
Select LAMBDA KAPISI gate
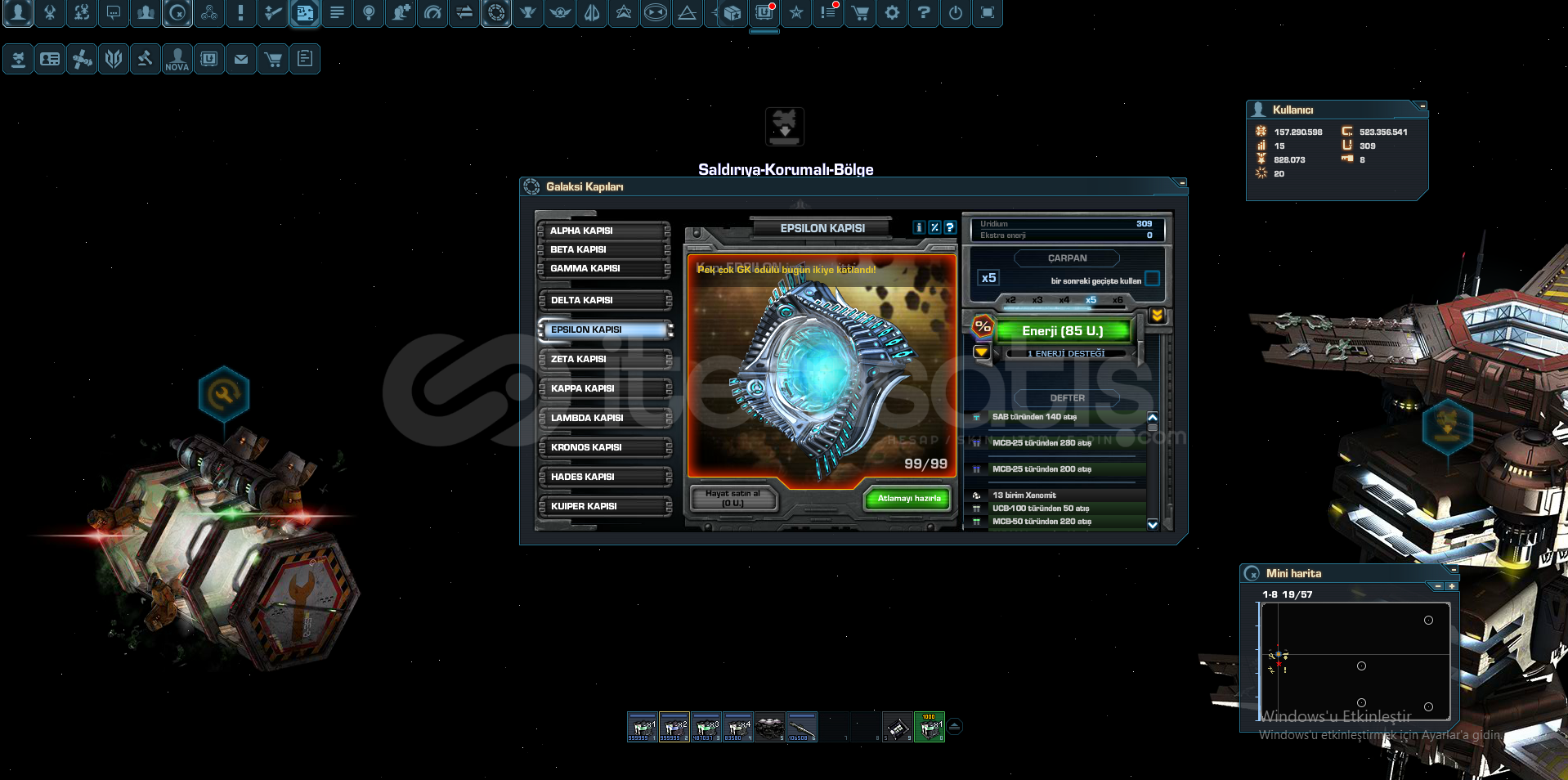605,418
